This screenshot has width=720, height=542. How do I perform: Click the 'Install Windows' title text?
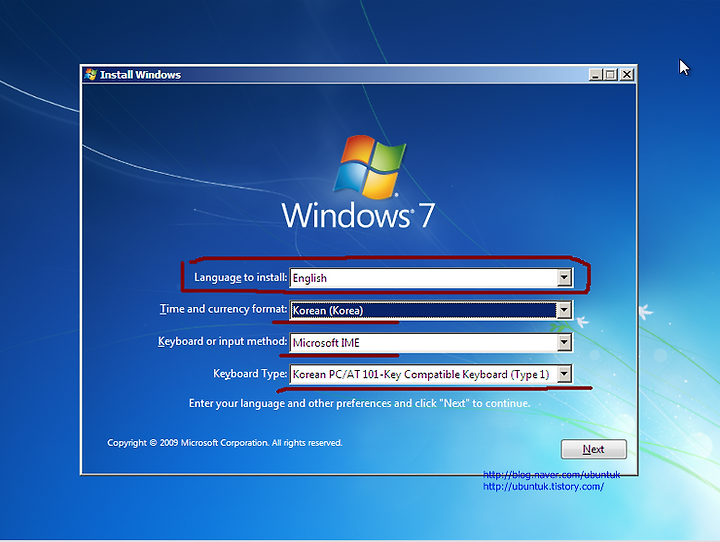tap(141, 75)
